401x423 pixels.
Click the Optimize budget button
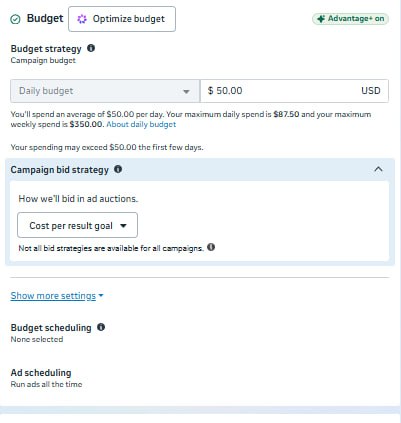[122, 19]
